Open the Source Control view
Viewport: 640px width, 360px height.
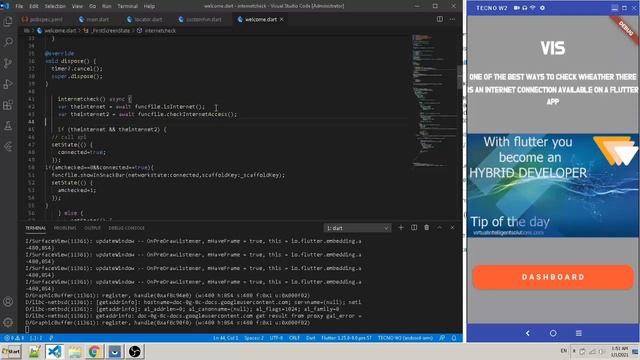(x=8, y=63)
